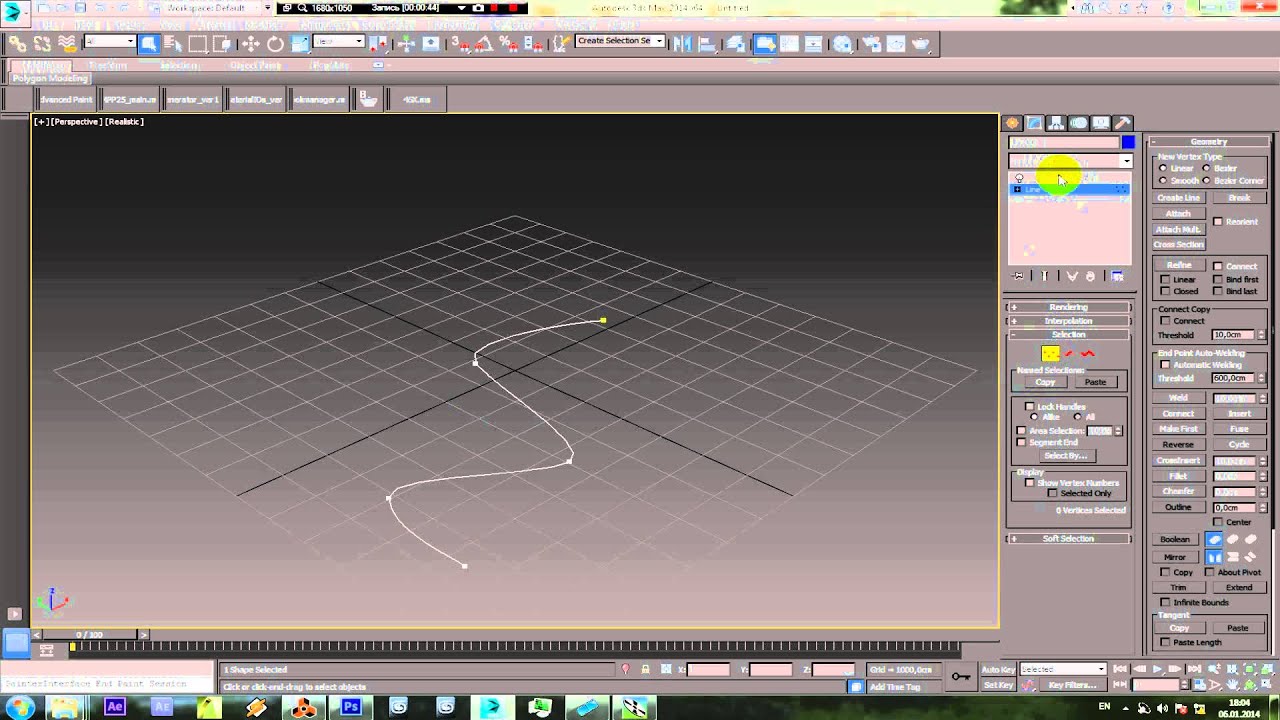Screen dimensions: 1280x720
Task: Select Vertex sub-object level icon
Action: point(1050,353)
